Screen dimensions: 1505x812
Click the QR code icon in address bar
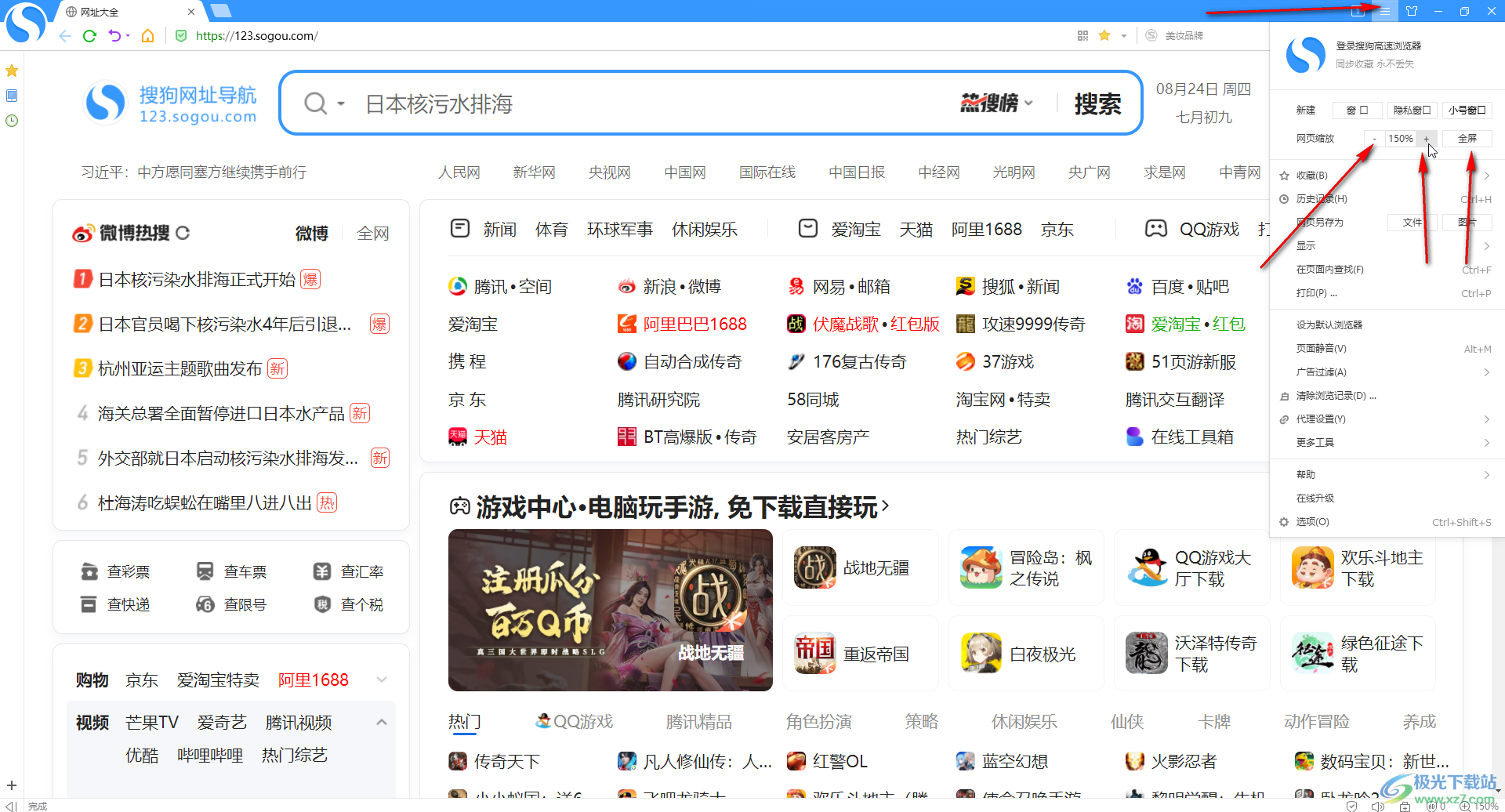1083,36
